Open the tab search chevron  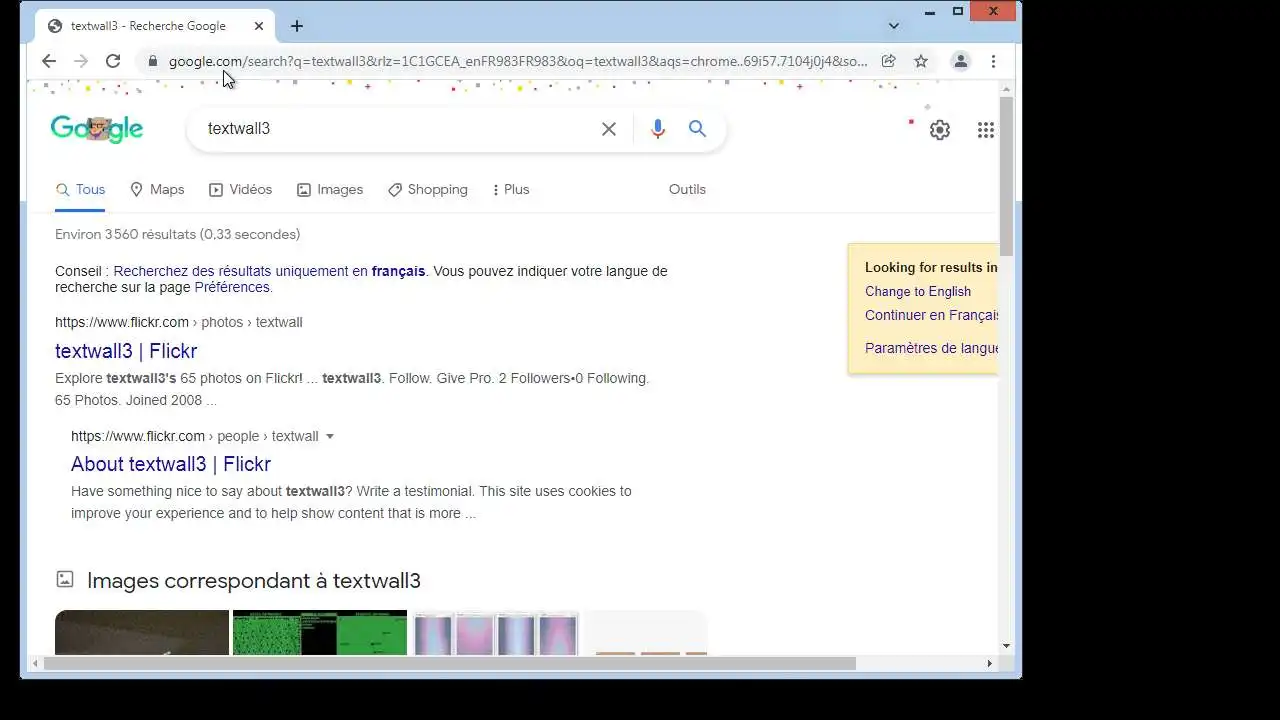tap(894, 26)
